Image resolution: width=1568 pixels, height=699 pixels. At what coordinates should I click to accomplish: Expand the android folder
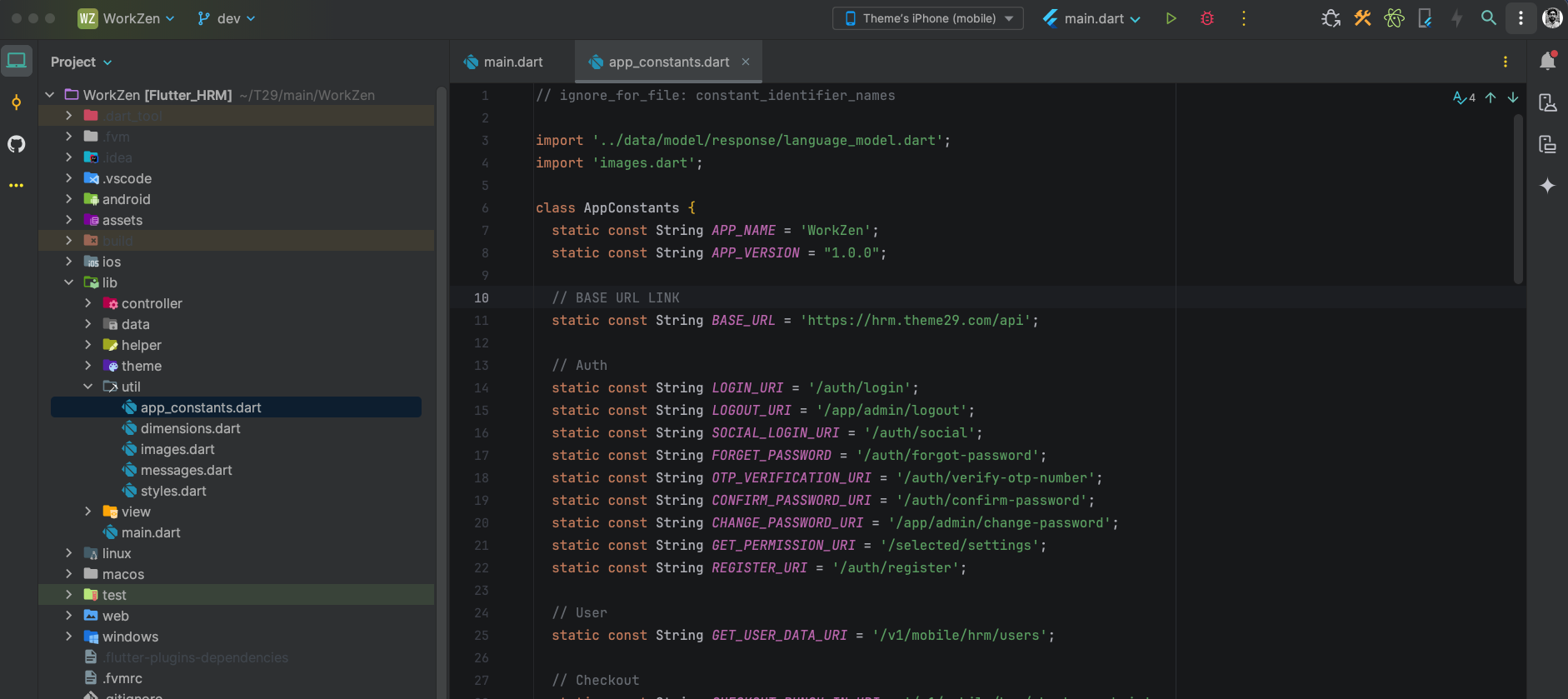69,199
